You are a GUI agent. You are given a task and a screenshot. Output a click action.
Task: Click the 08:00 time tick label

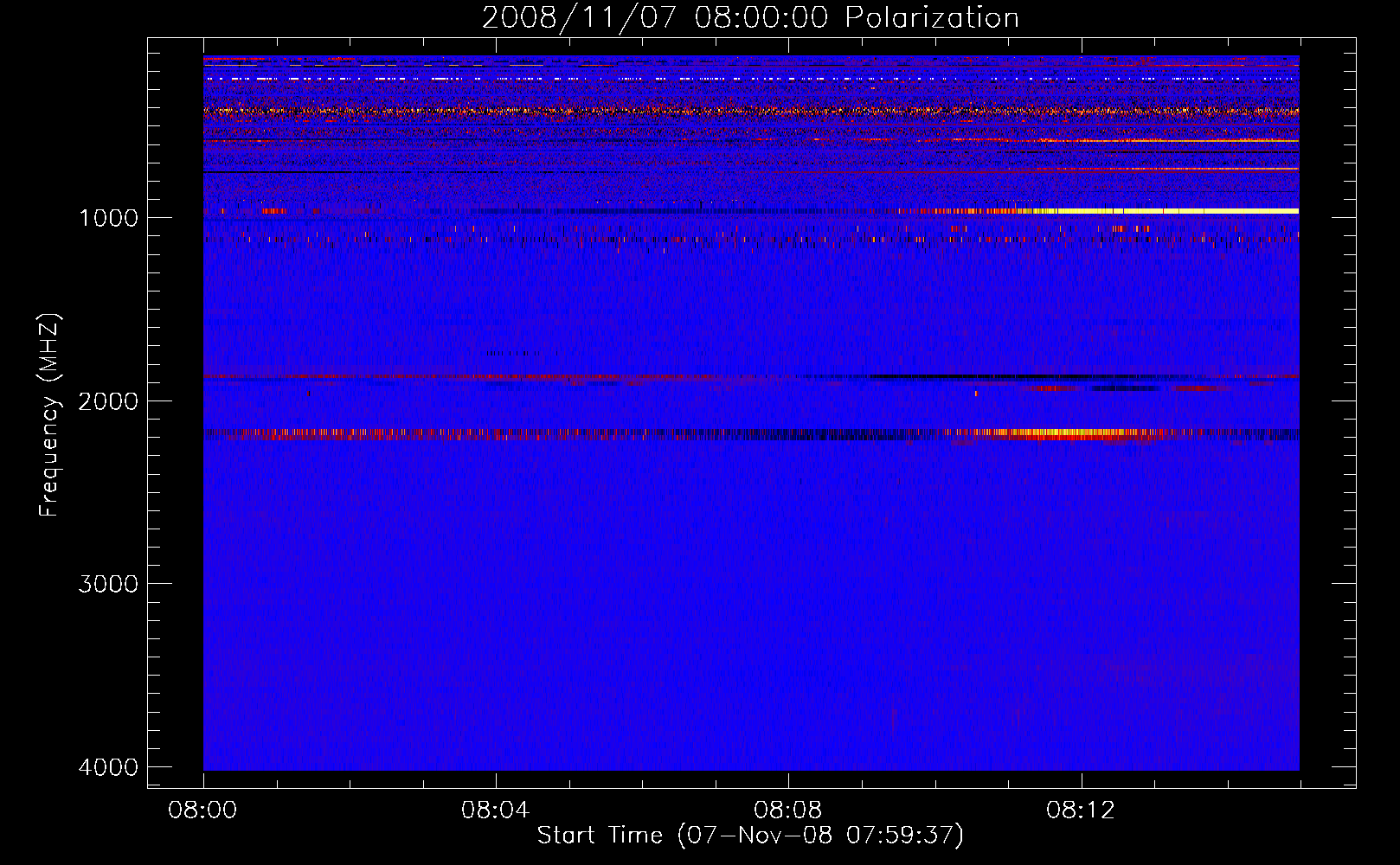[203, 811]
